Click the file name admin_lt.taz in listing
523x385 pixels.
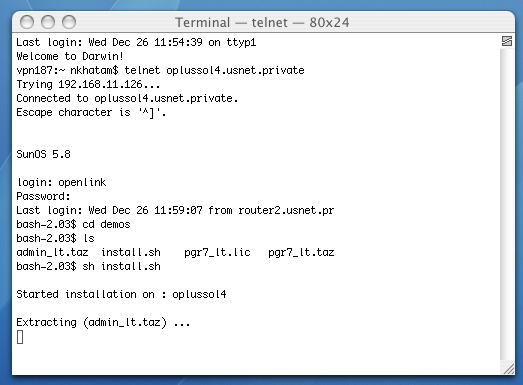52,252
